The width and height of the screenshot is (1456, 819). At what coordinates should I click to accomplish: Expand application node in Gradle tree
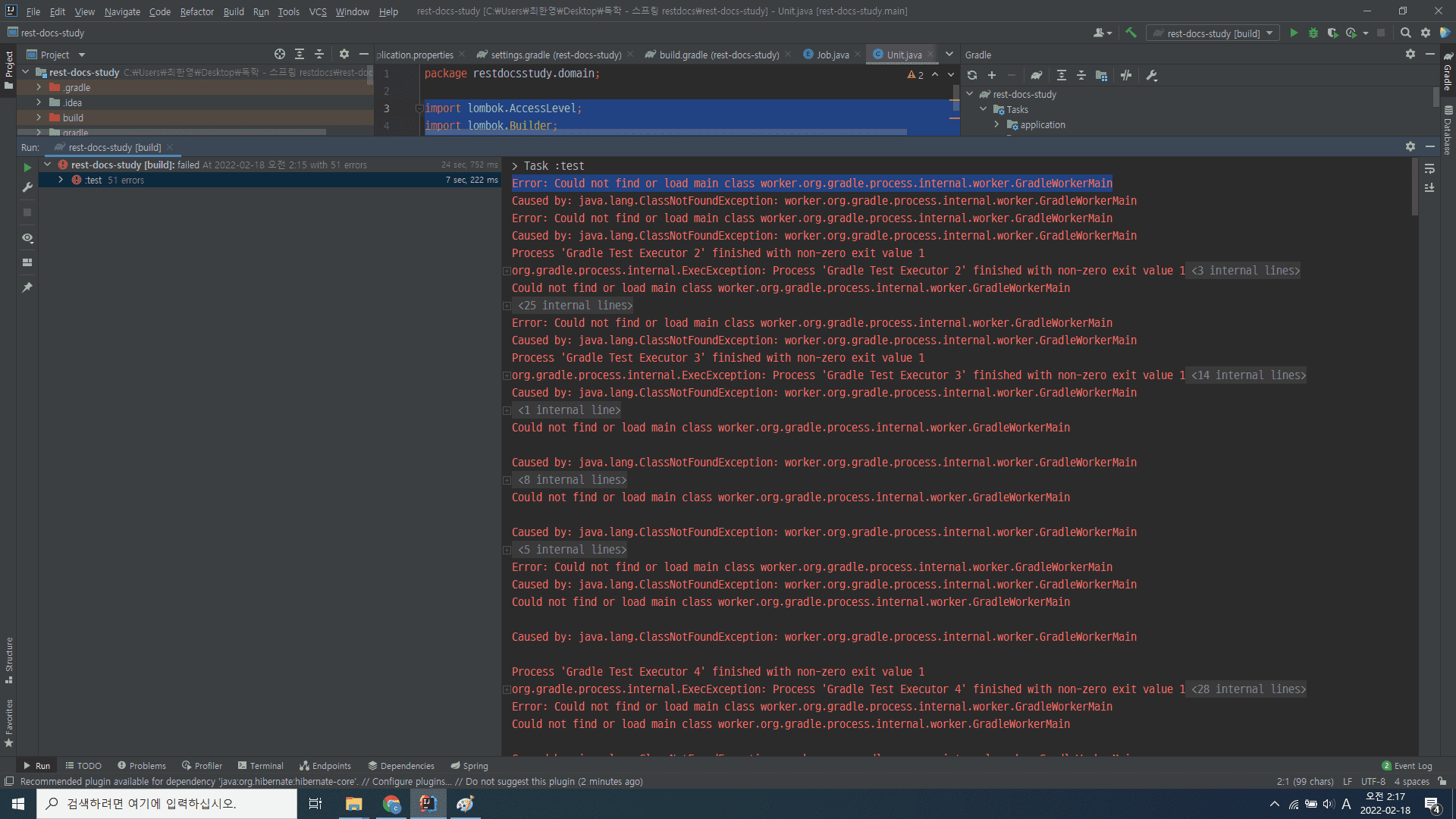pos(997,124)
